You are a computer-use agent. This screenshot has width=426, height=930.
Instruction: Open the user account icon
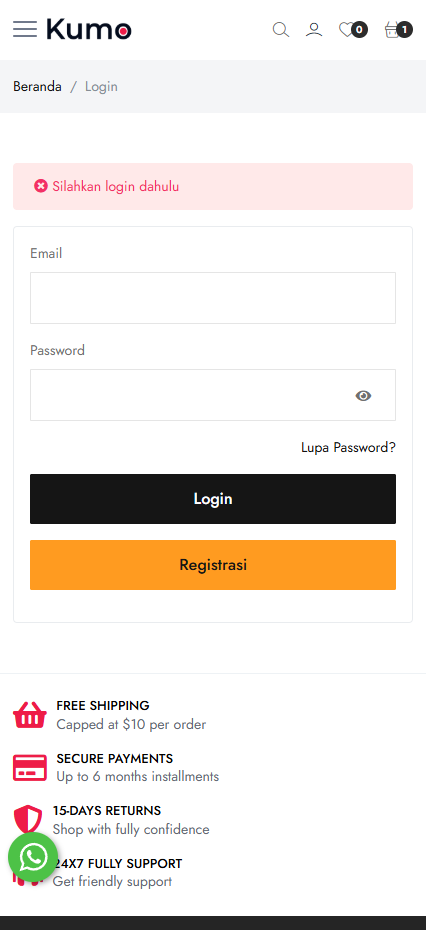314,30
